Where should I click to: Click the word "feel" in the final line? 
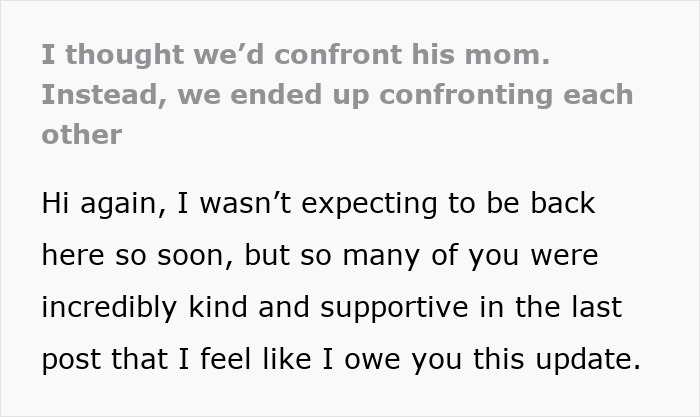click(226, 359)
